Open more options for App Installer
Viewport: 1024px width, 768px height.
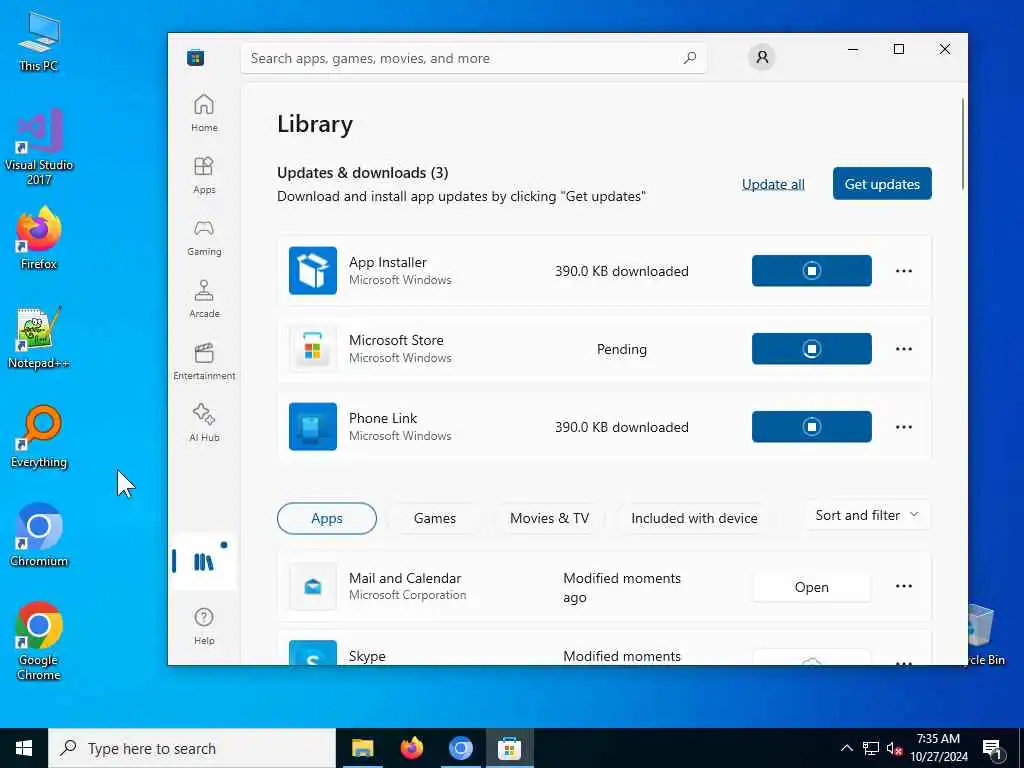coord(903,270)
